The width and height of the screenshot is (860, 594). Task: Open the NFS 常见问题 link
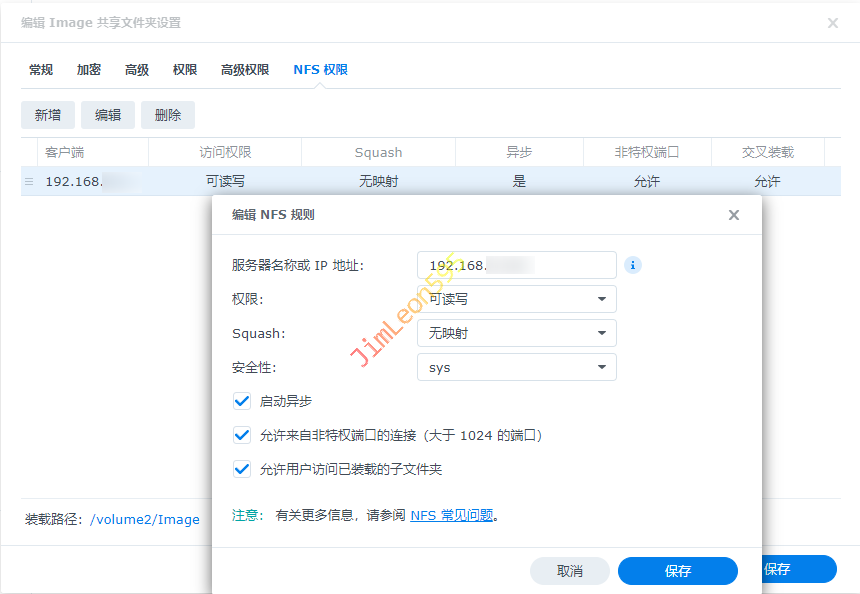[451, 516]
